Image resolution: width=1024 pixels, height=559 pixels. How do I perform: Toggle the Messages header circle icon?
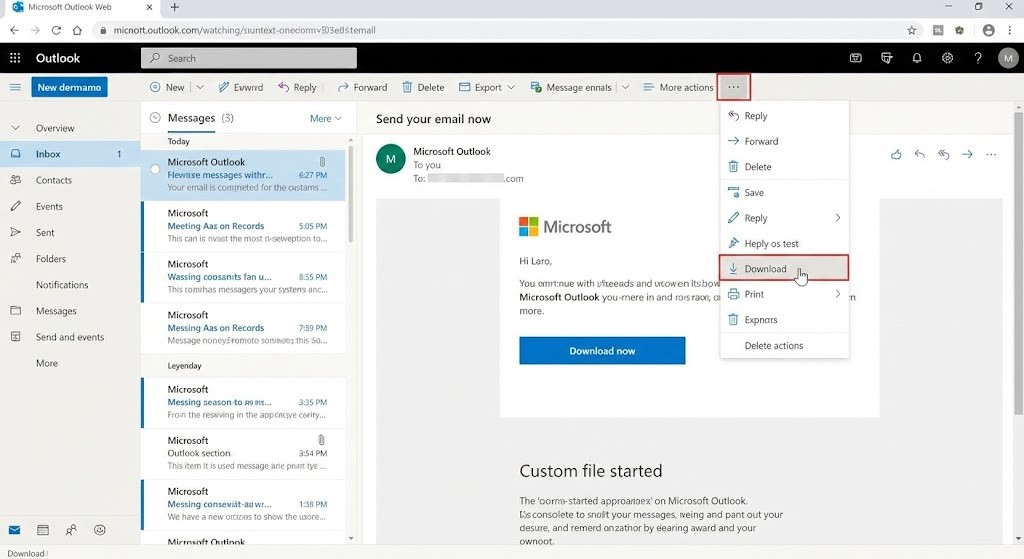pos(155,118)
